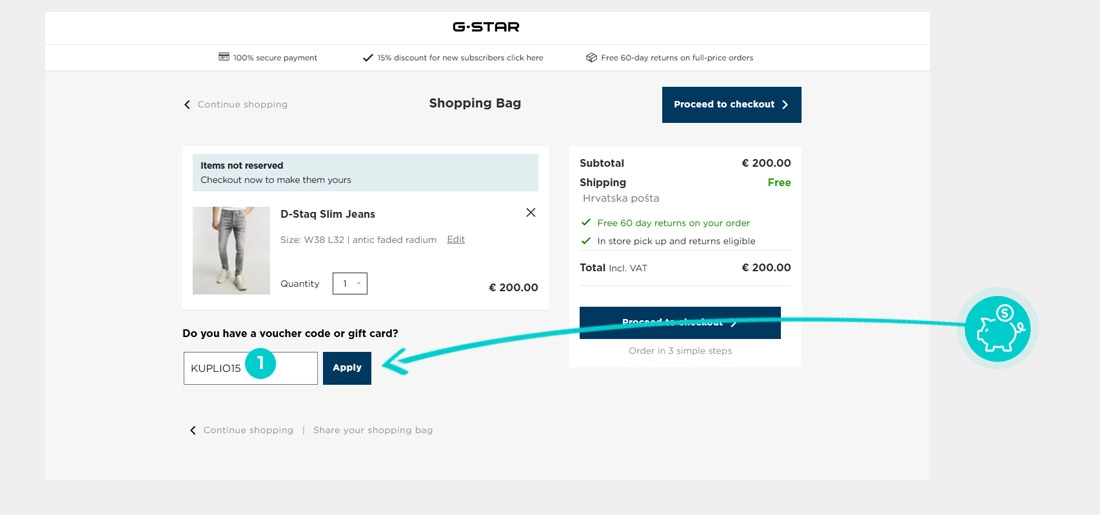Click back chevron beside bottom Continue shopping
Viewport: 1100px width, 515px height.
click(193, 431)
